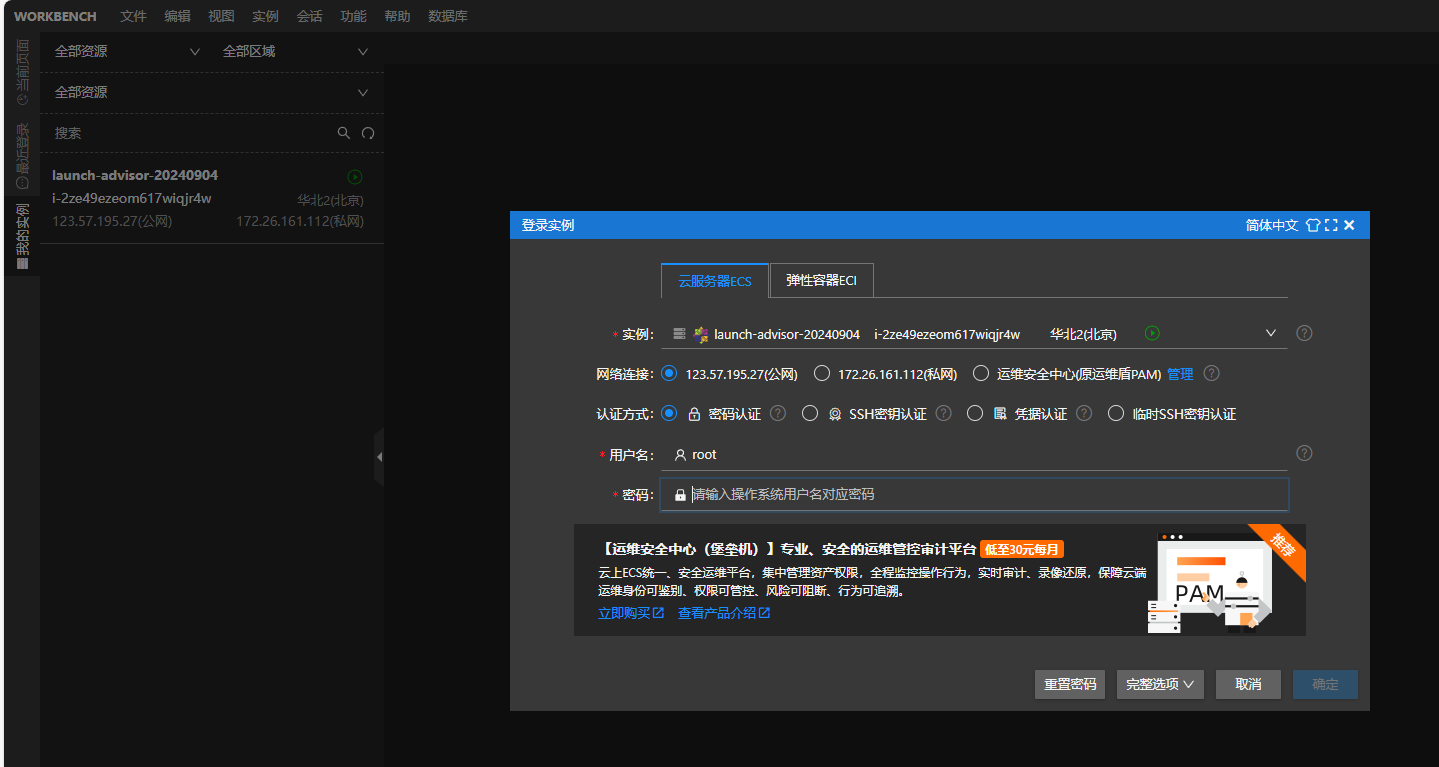1439x767 pixels.
Task: Toggle fullscreen icon in login dialog header
Action: (1331, 225)
